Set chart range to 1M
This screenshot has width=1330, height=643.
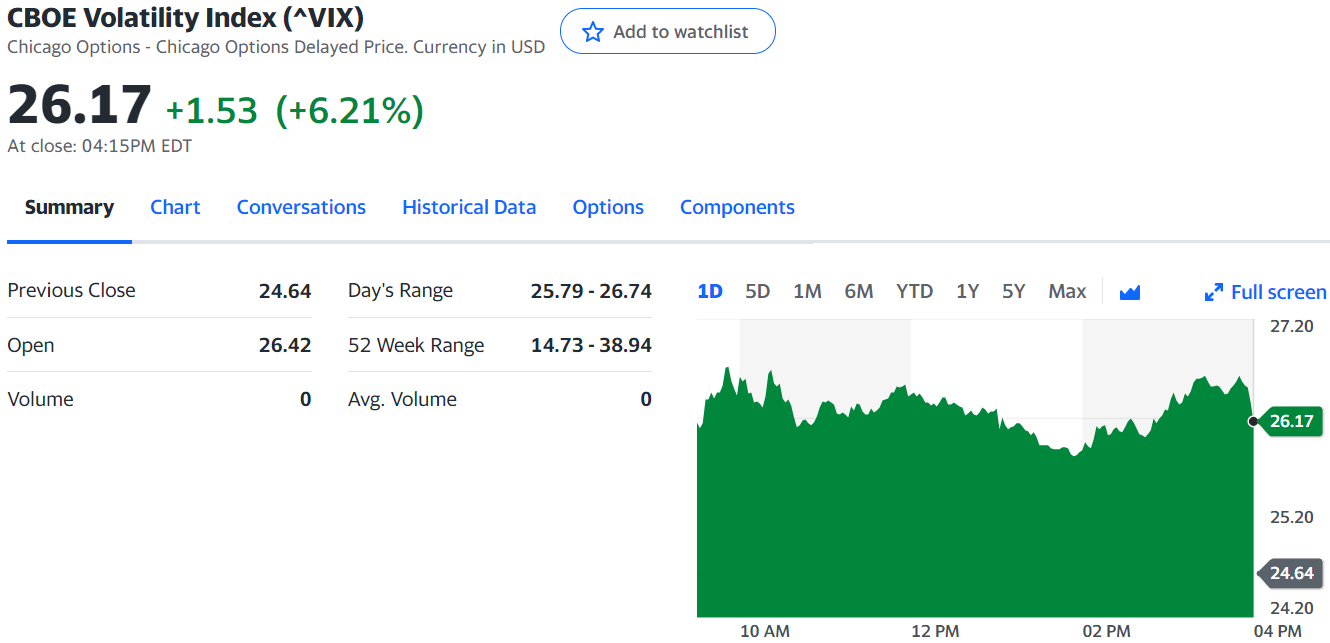click(807, 291)
